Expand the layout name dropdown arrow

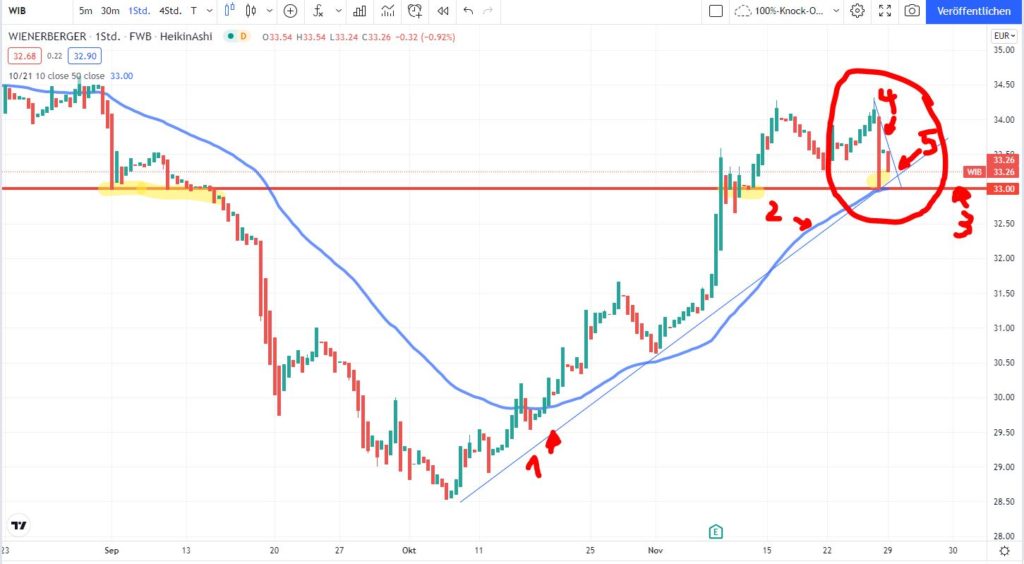[836, 11]
